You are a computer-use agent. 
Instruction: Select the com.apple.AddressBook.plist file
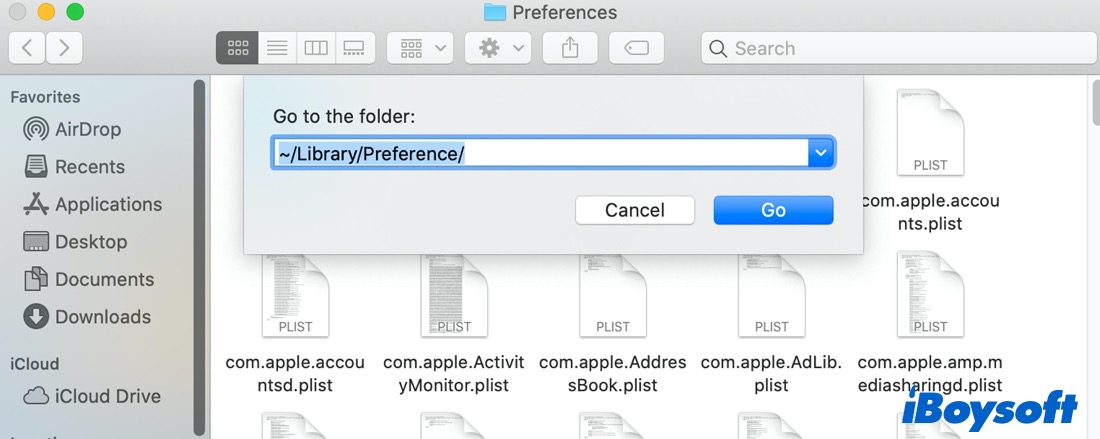[612, 299]
